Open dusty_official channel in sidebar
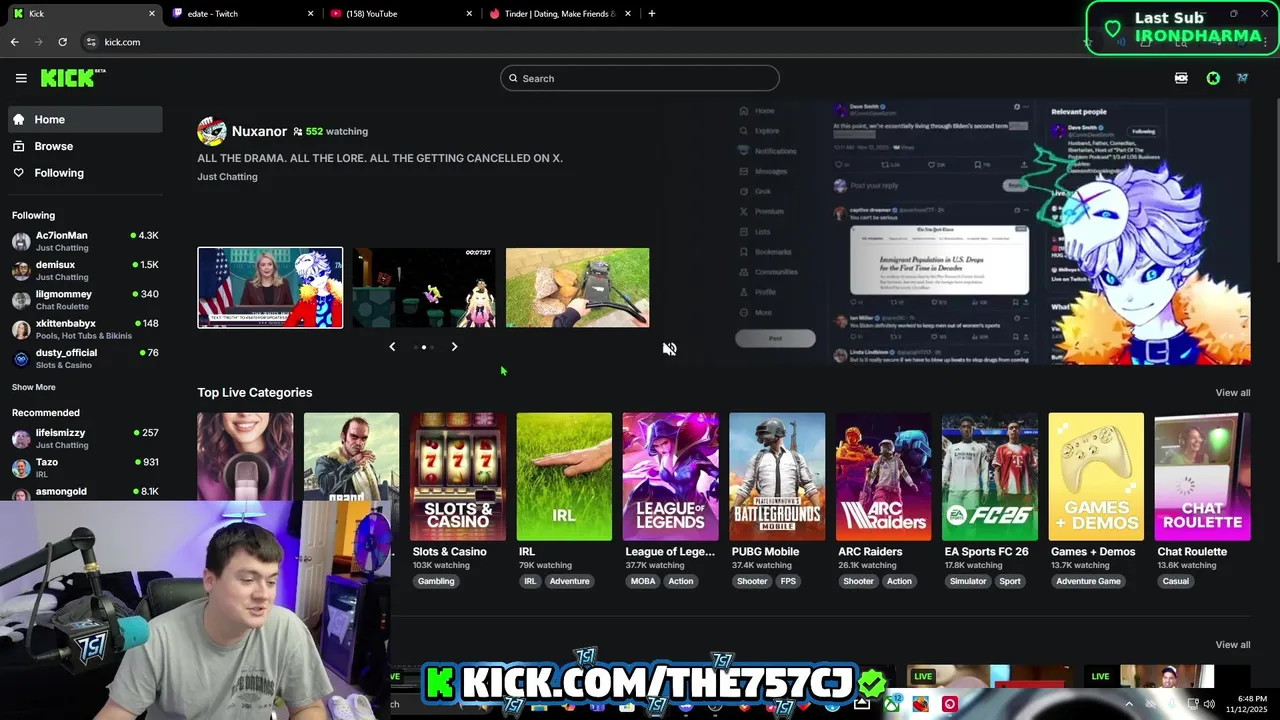 (x=85, y=358)
